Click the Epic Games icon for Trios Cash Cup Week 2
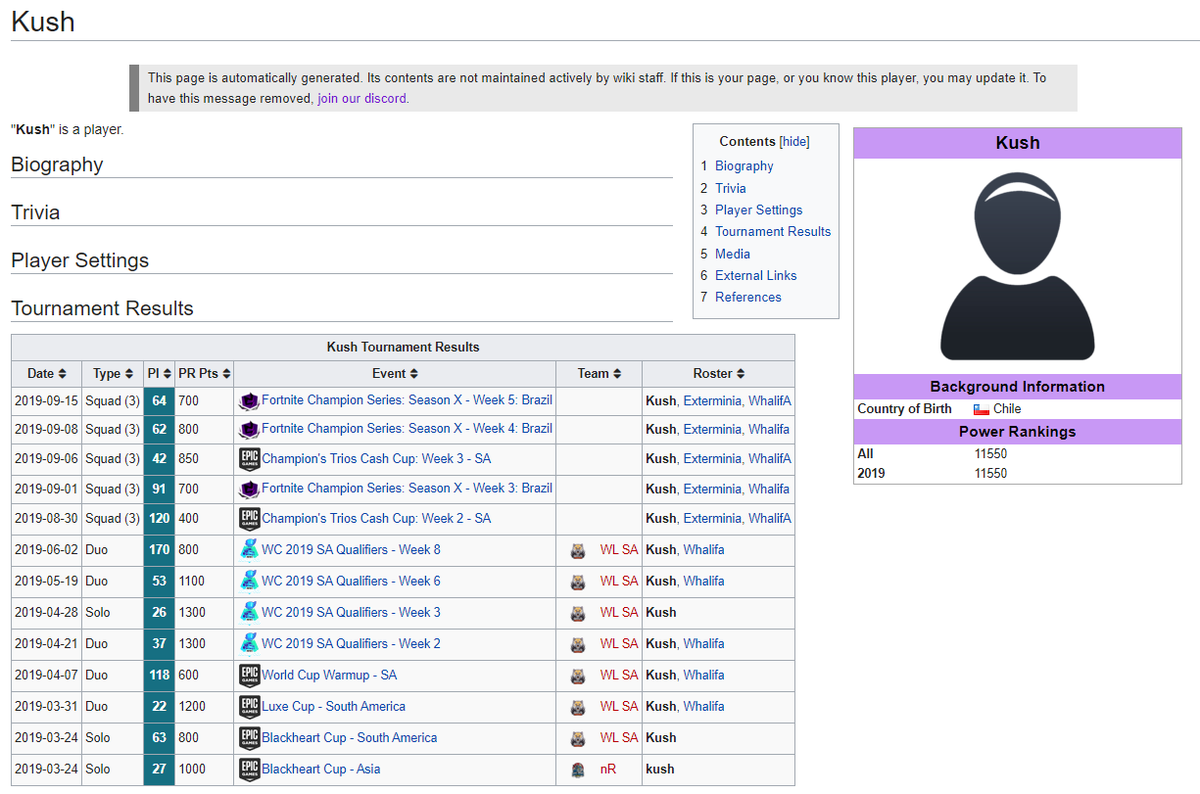The width and height of the screenshot is (1200, 794). (250, 519)
